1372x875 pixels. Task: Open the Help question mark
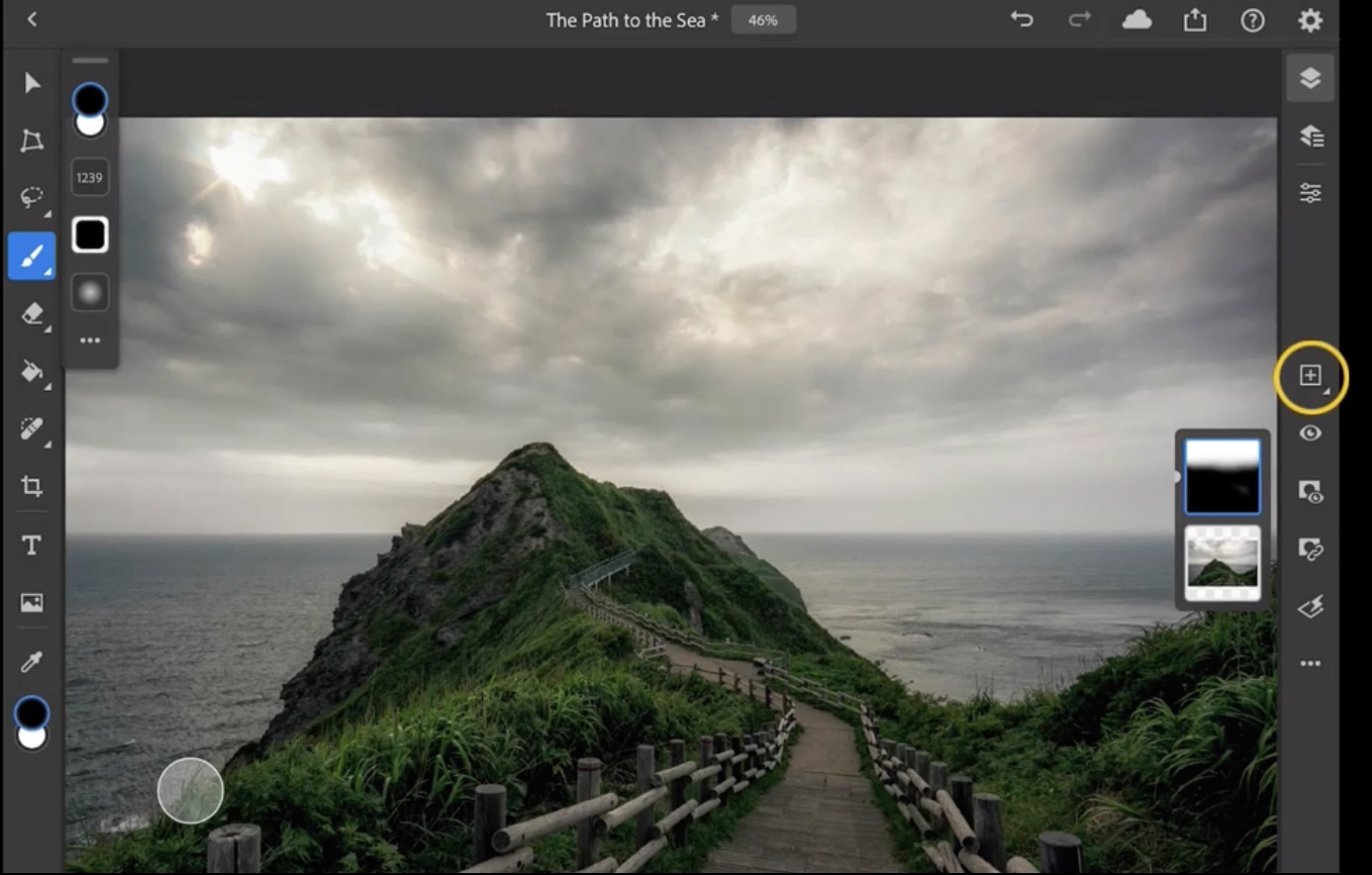point(1252,20)
